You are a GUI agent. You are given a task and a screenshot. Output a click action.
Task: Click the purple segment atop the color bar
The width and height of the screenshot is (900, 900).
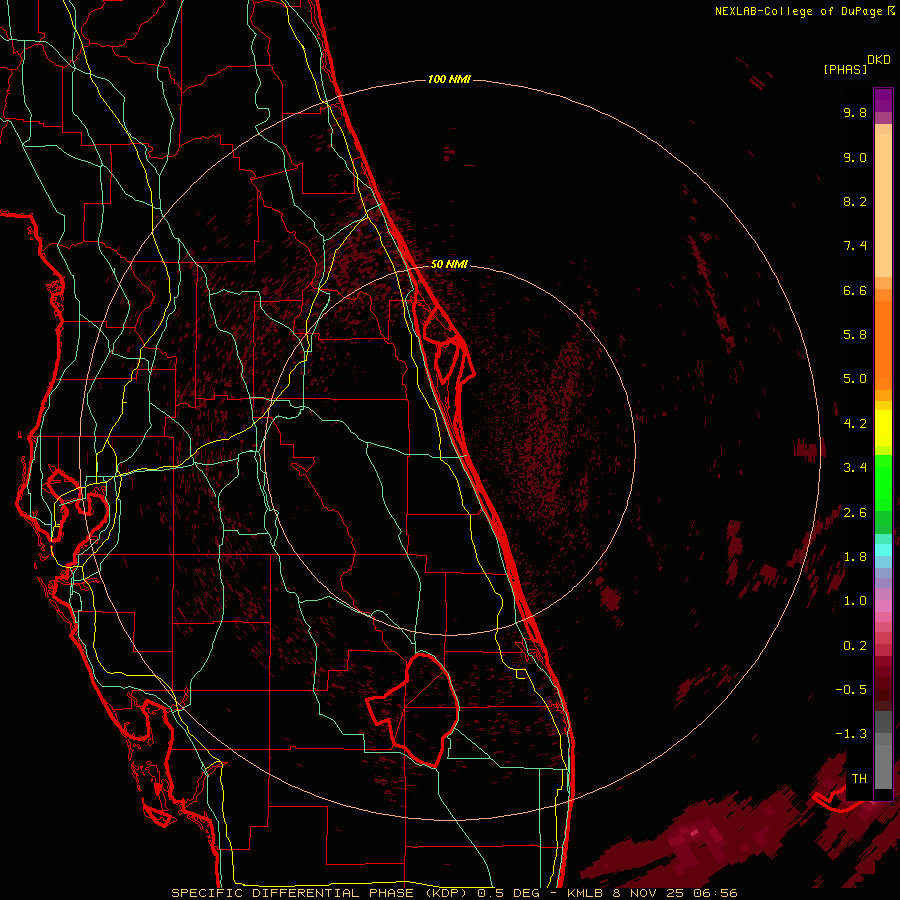(x=883, y=100)
